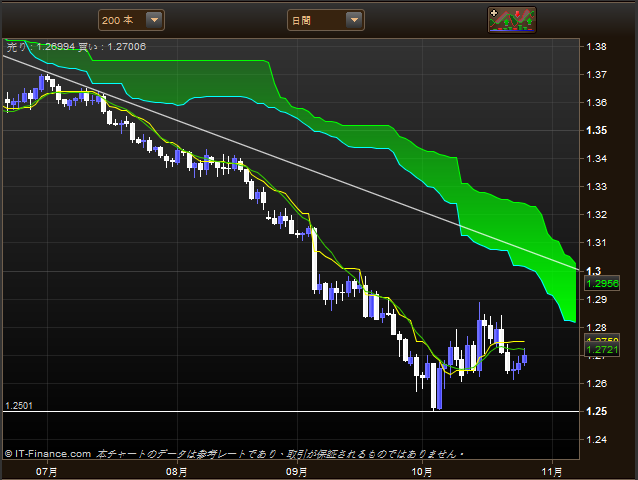638x480 pixels.
Task: Click the IT-Finance.com copyright text
Action: click(48, 454)
